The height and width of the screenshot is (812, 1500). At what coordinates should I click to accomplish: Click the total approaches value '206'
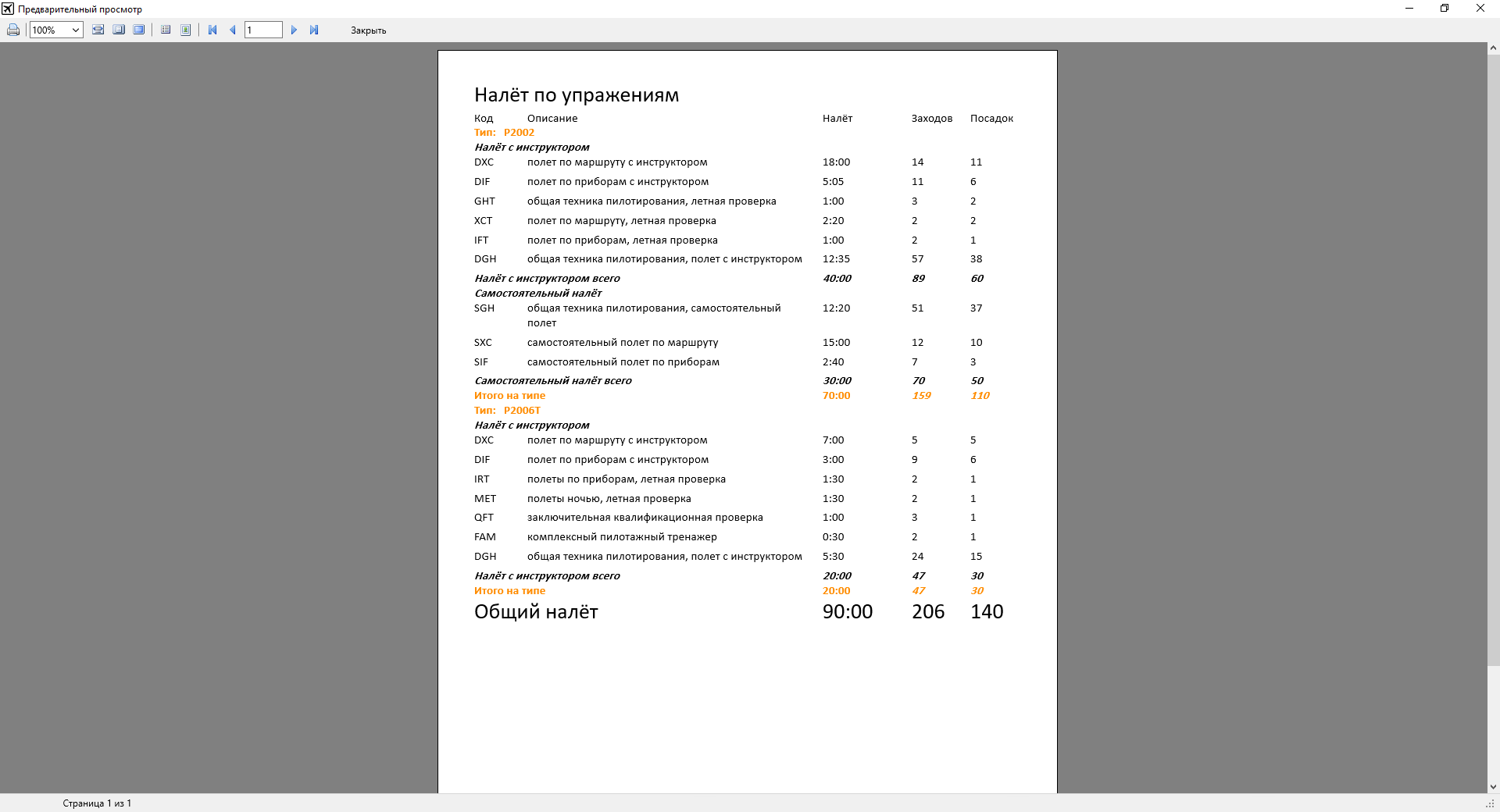pos(928,612)
